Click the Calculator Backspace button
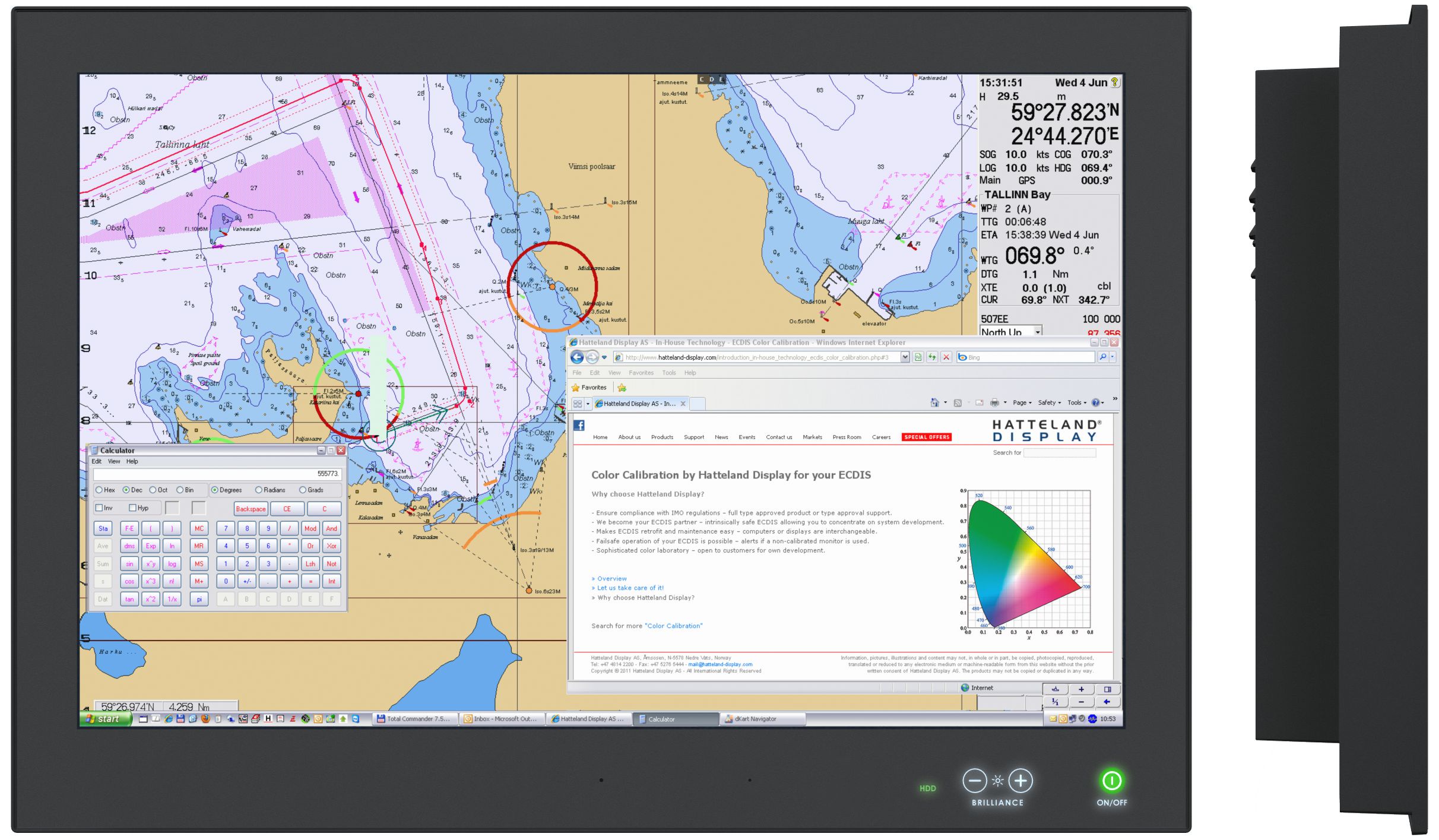 (251, 509)
